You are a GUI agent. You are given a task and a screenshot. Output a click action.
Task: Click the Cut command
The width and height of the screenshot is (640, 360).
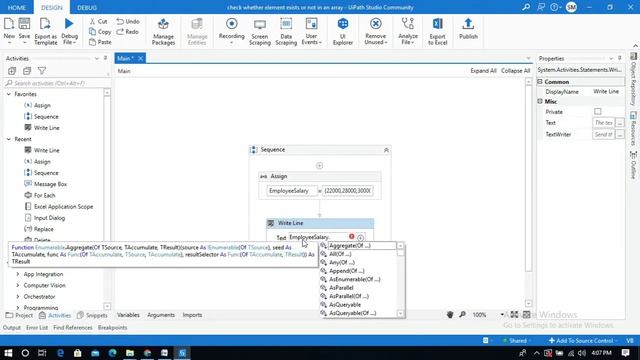(x=98, y=21)
